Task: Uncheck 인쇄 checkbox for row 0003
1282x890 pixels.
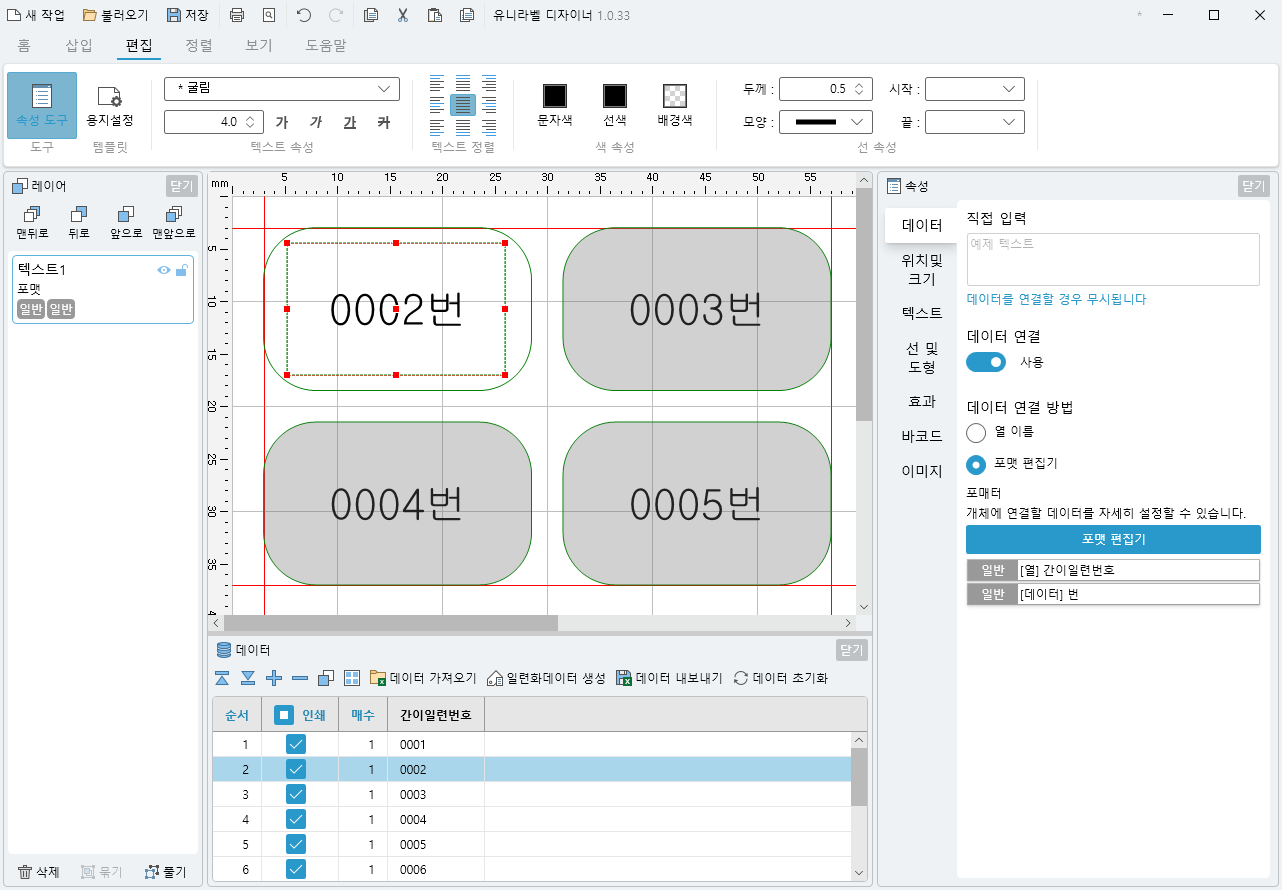Action: [x=296, y=794]
